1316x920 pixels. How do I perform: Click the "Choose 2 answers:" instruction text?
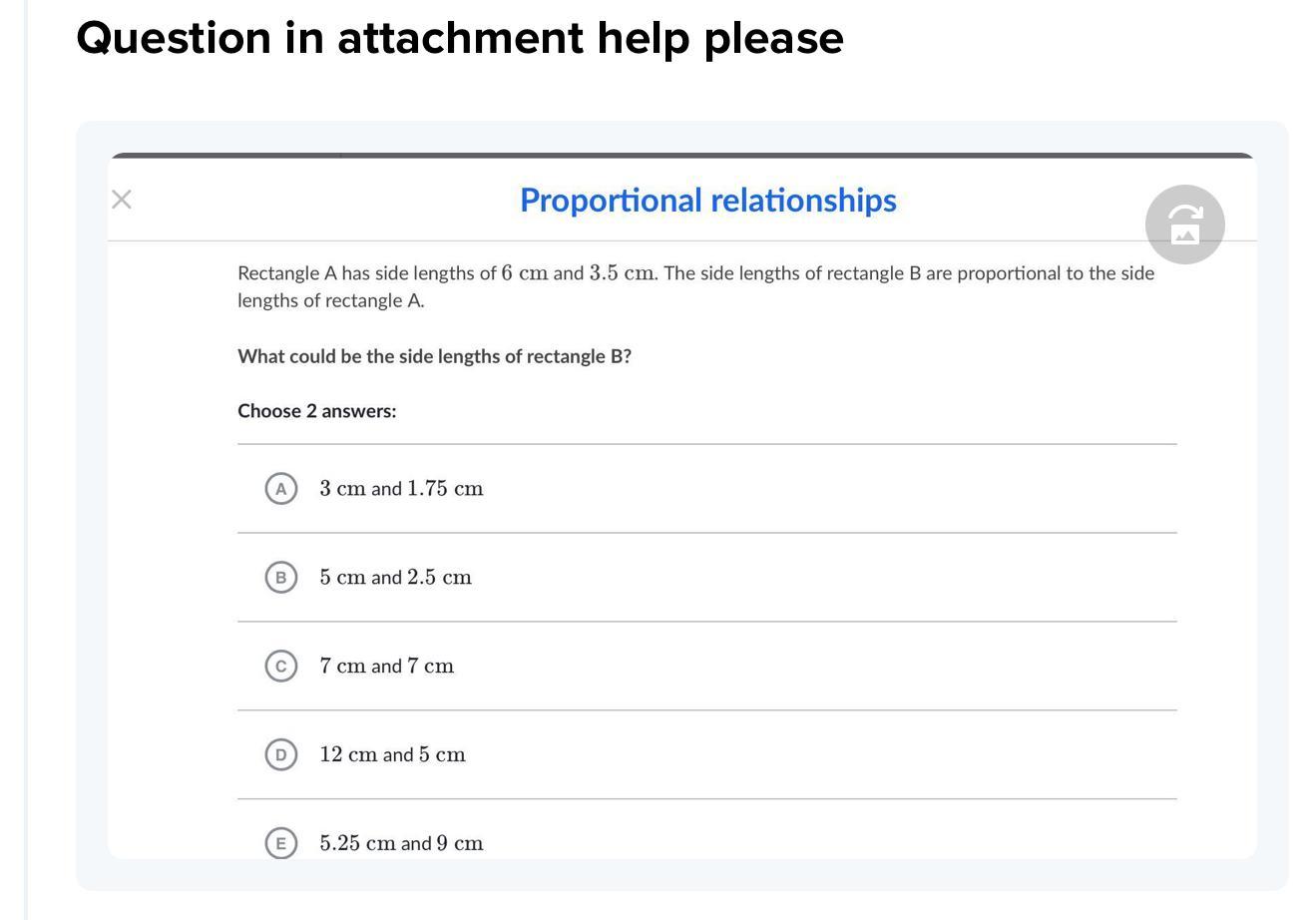(x=316, y=411)
